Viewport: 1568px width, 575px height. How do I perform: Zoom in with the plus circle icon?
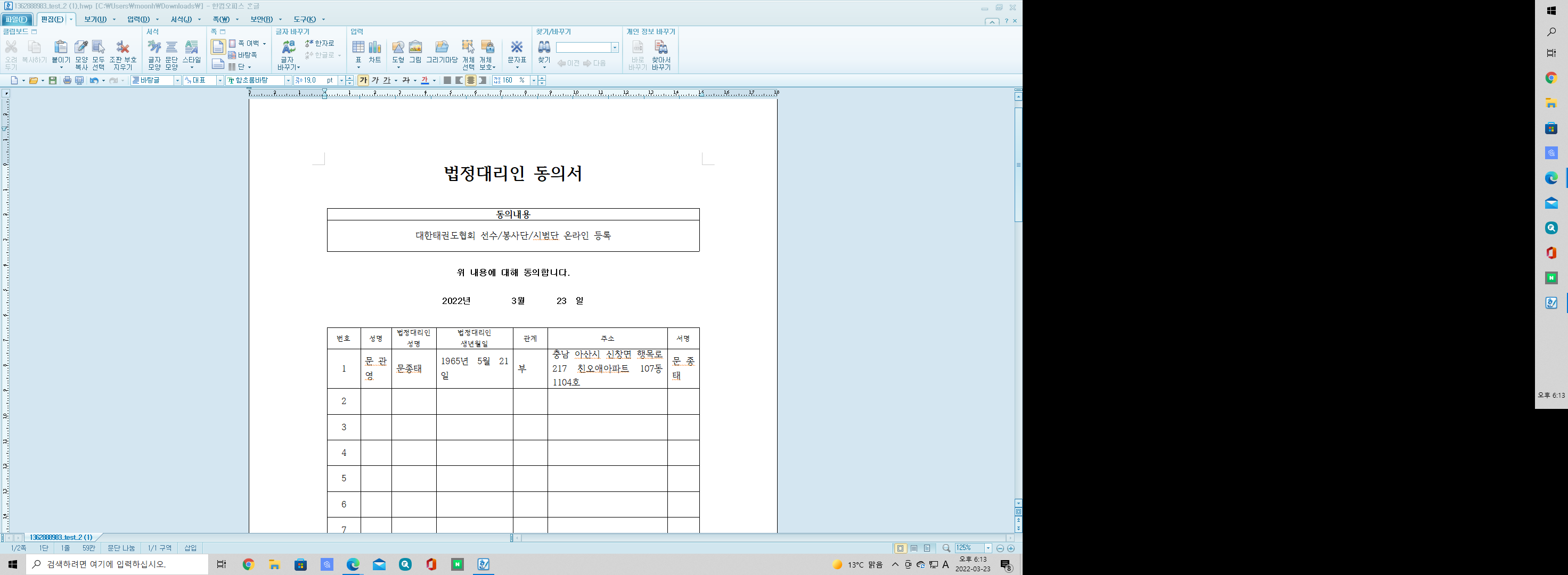tap(1011, 548)
